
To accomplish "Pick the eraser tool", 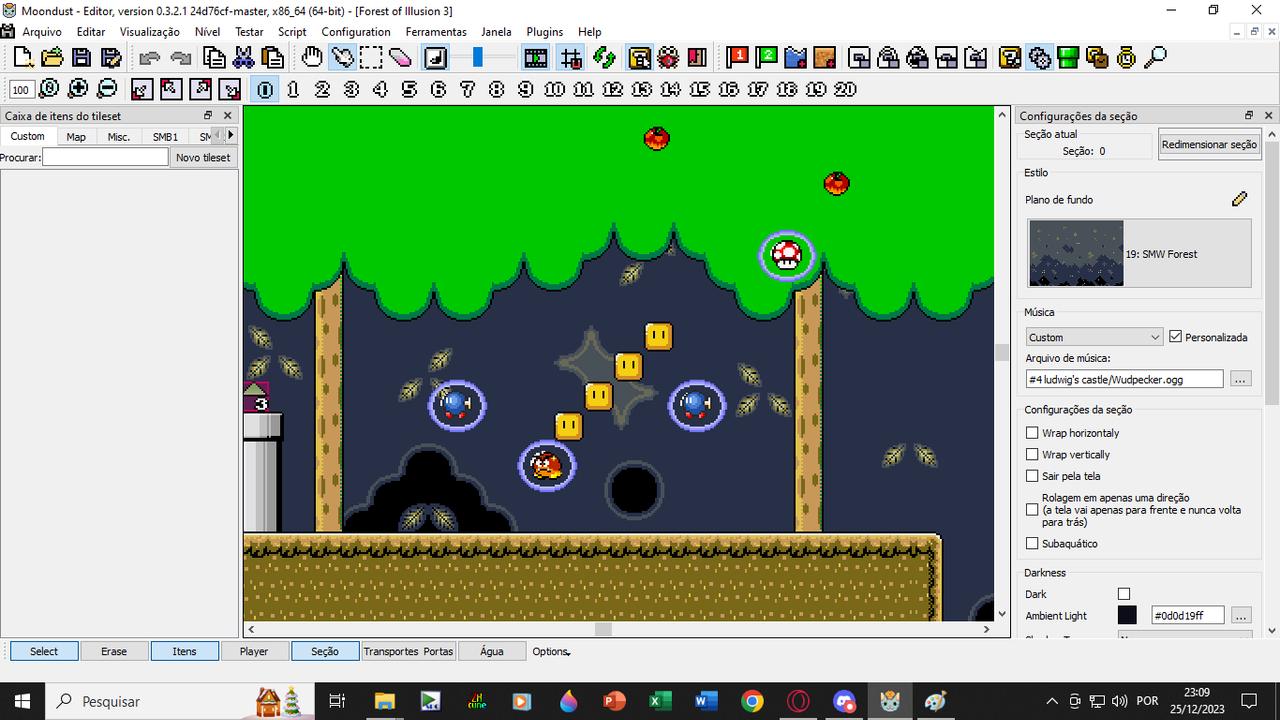I will (401, 58).
